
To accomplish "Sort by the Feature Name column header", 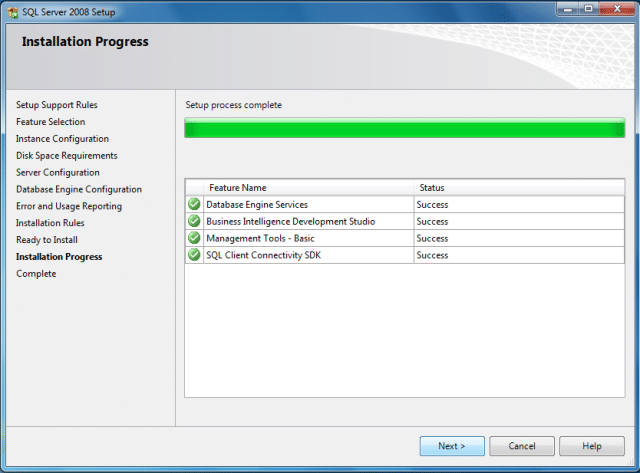I will pyautogui.click(x=308, y=188).
